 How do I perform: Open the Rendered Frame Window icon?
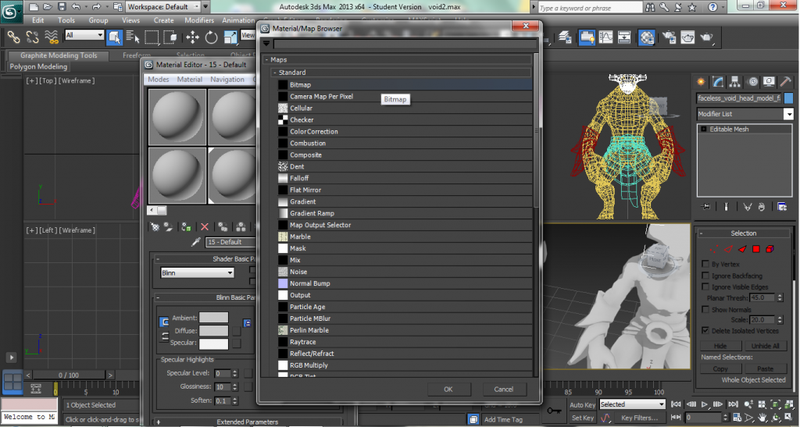pos(687,37)
